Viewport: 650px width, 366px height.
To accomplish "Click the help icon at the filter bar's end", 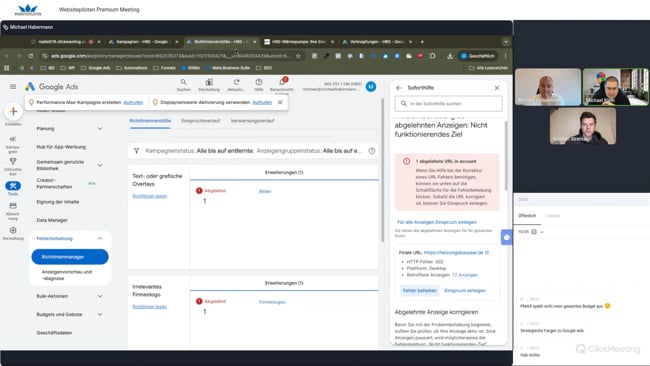I will click(x=372, y=151).
